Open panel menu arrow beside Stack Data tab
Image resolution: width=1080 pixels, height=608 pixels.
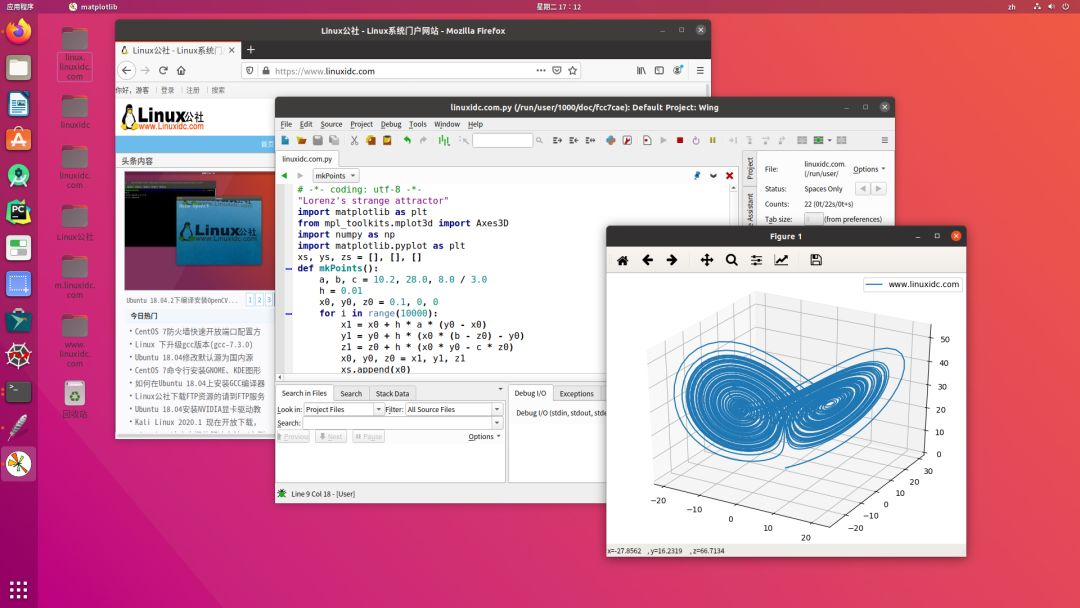coord(500,390)
